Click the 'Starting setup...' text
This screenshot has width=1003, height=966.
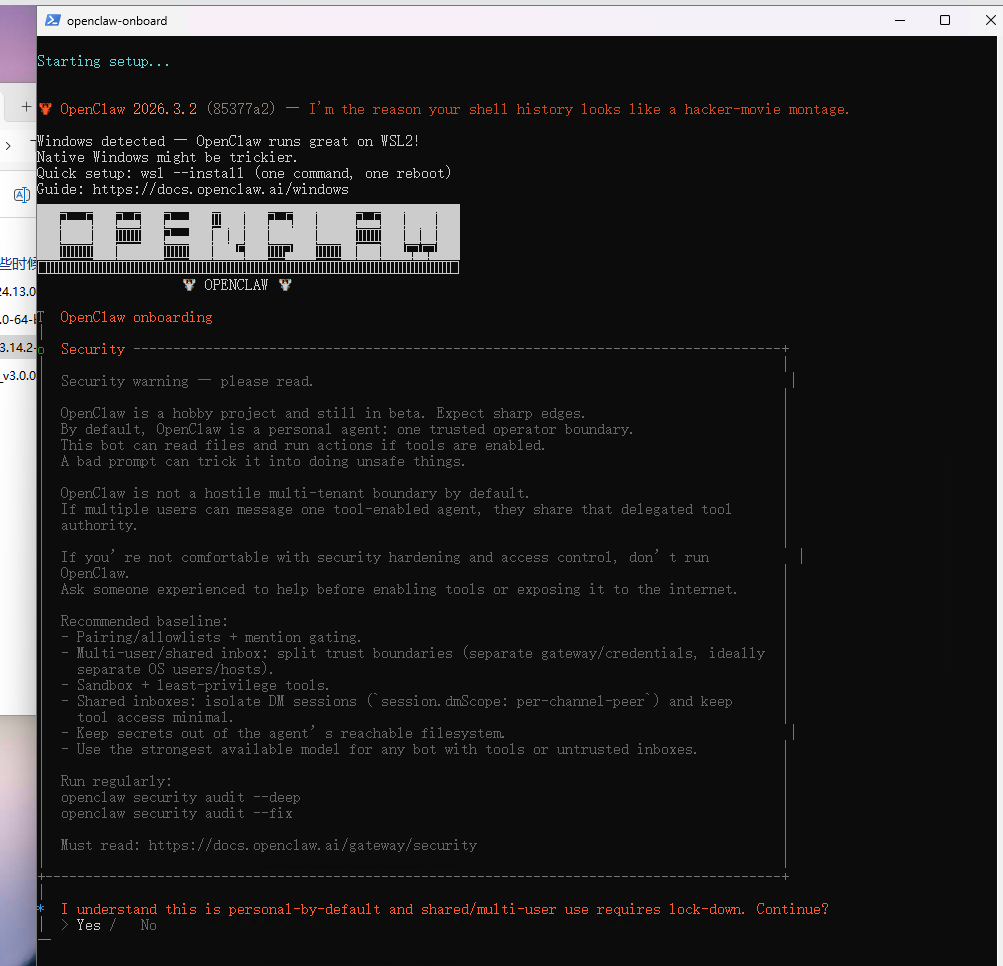pyautogui.click(x=104, y=61)
